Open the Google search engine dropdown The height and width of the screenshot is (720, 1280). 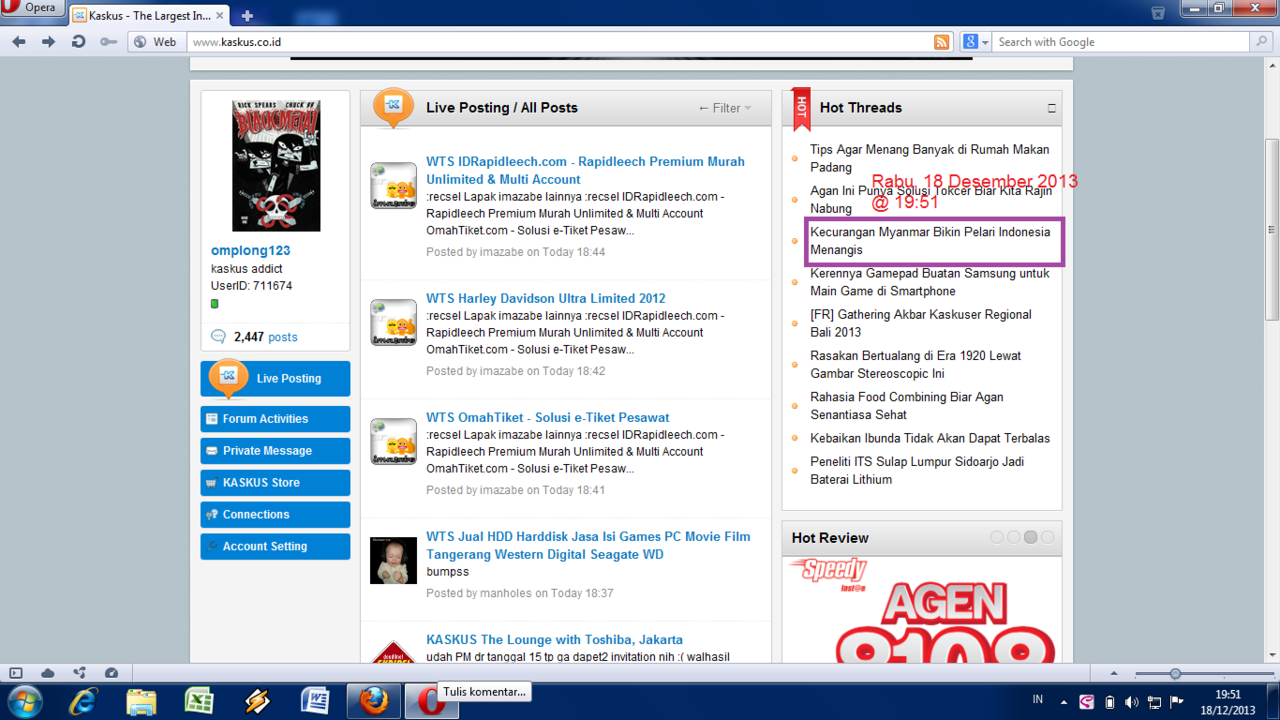[x=976, y=42]
